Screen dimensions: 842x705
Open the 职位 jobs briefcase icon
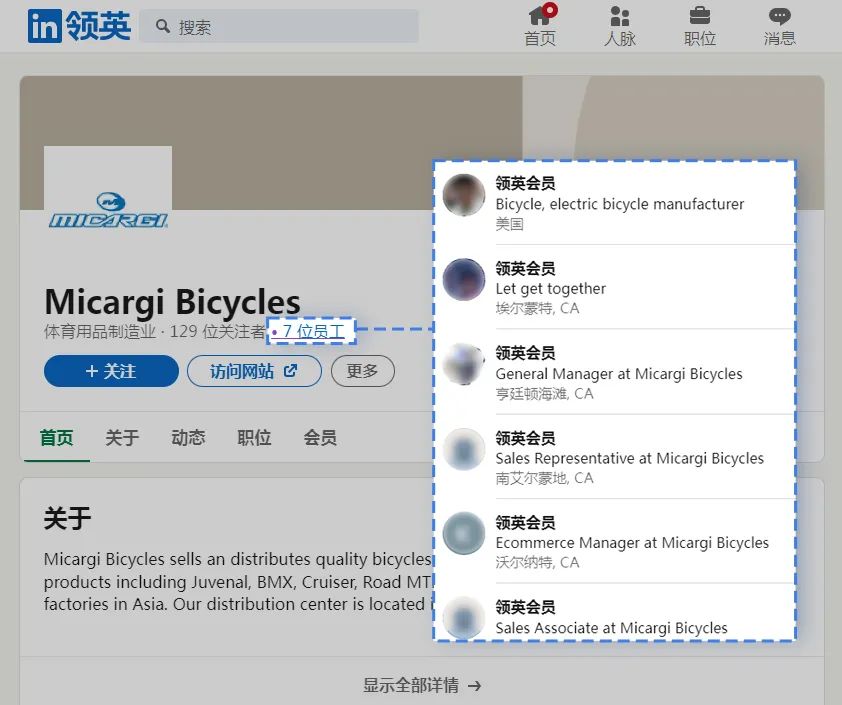point(700,26)
